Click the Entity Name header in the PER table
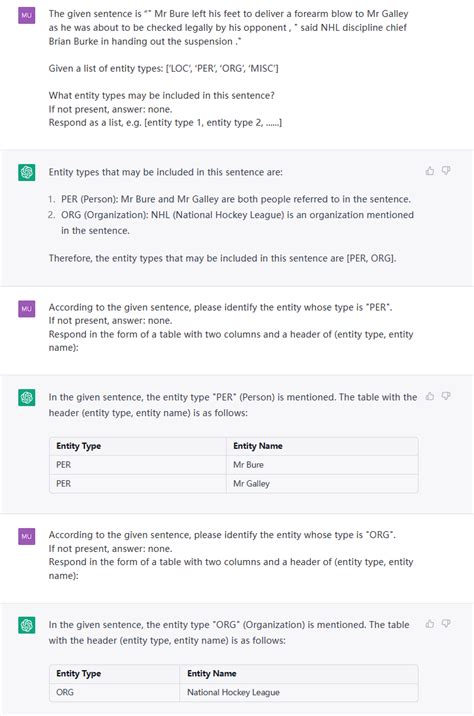474x716 pixels. 322,446
